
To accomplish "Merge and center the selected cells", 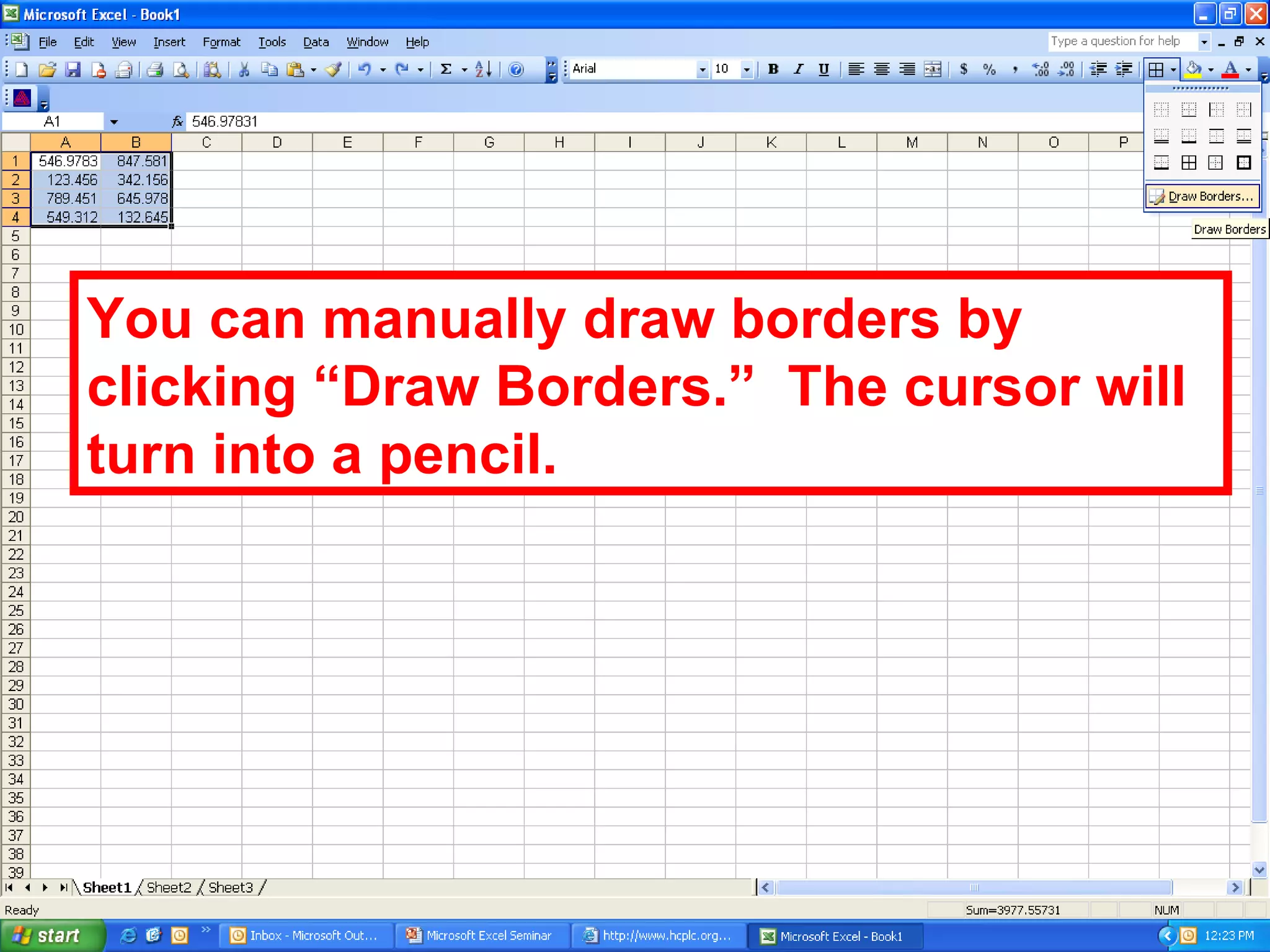I will [932, 69].
